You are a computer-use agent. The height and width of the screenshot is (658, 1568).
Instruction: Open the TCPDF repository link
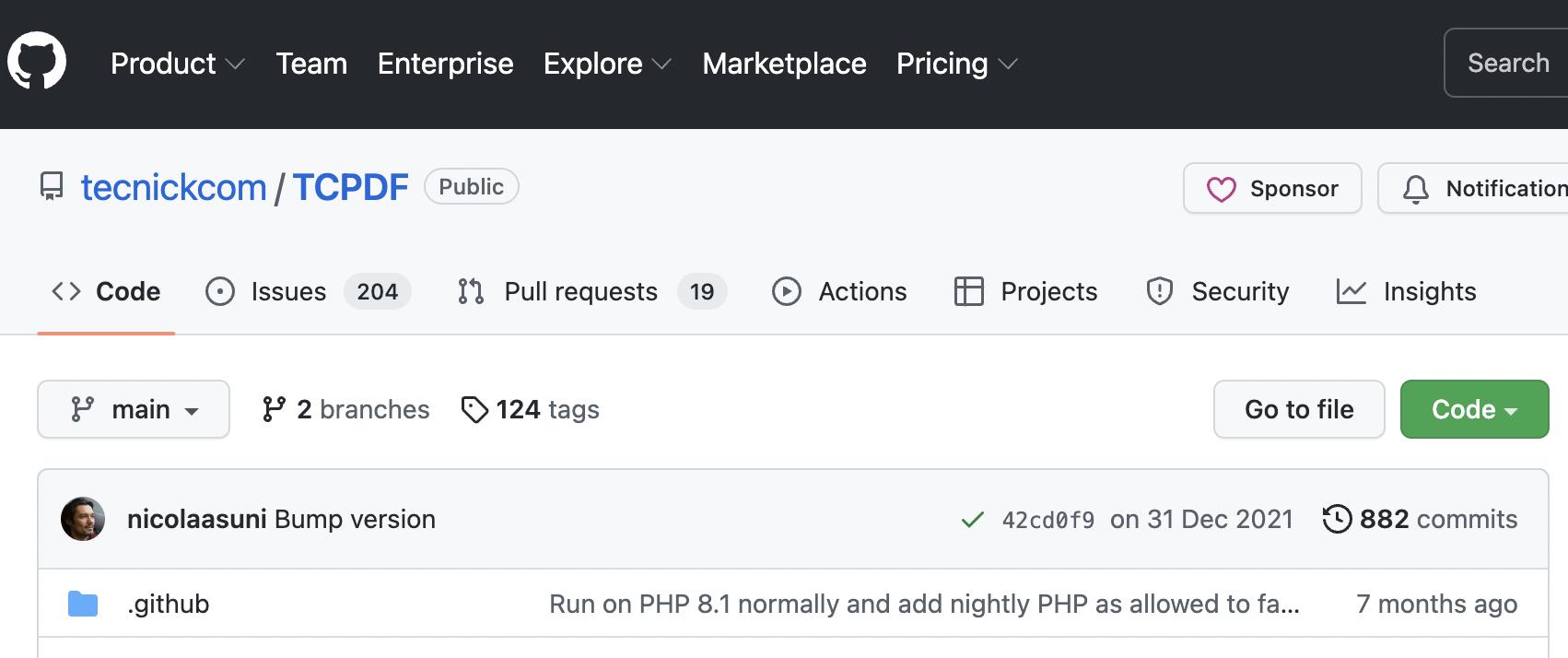350,187
